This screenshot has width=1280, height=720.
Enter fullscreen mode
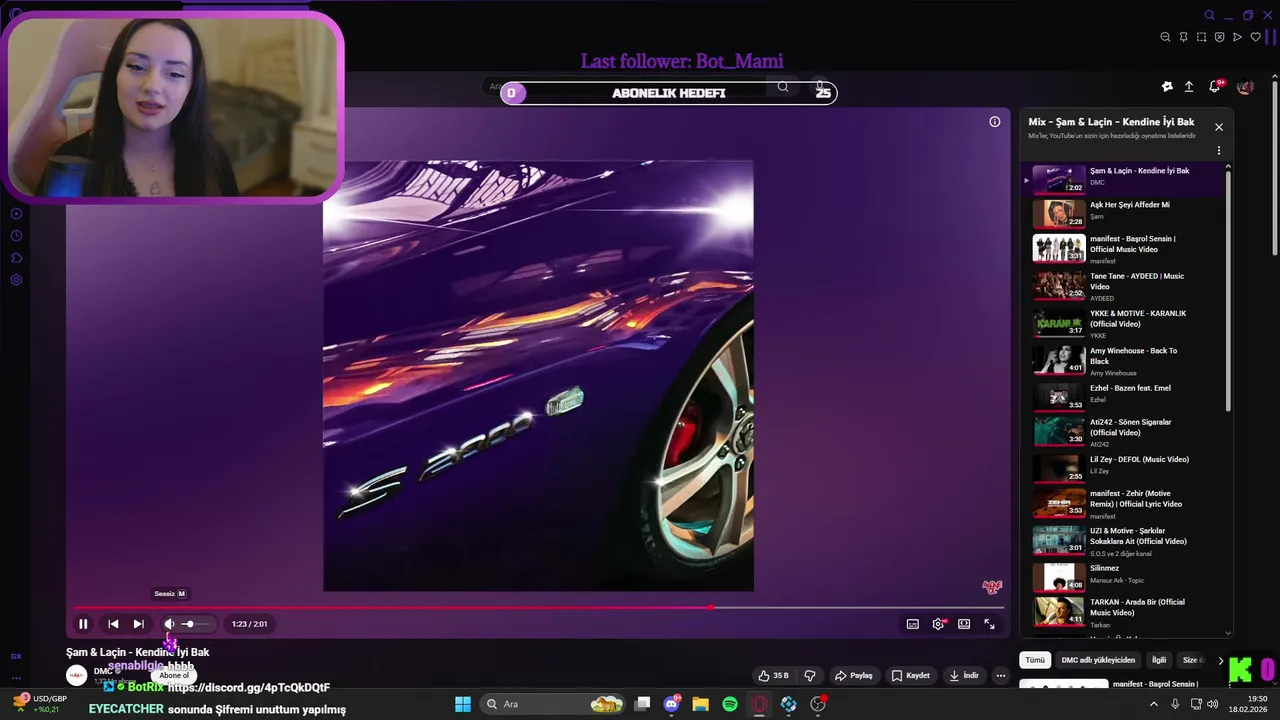coord(989,624)
